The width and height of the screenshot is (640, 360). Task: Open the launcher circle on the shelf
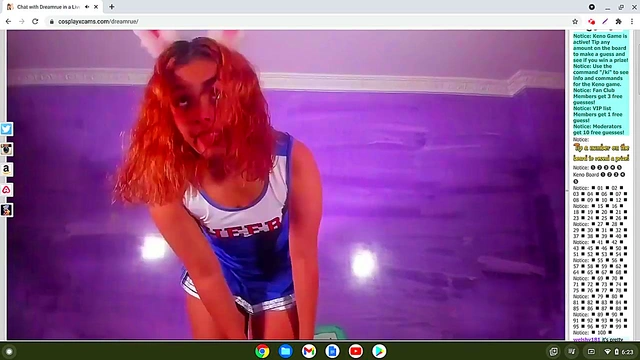(9, 351)
